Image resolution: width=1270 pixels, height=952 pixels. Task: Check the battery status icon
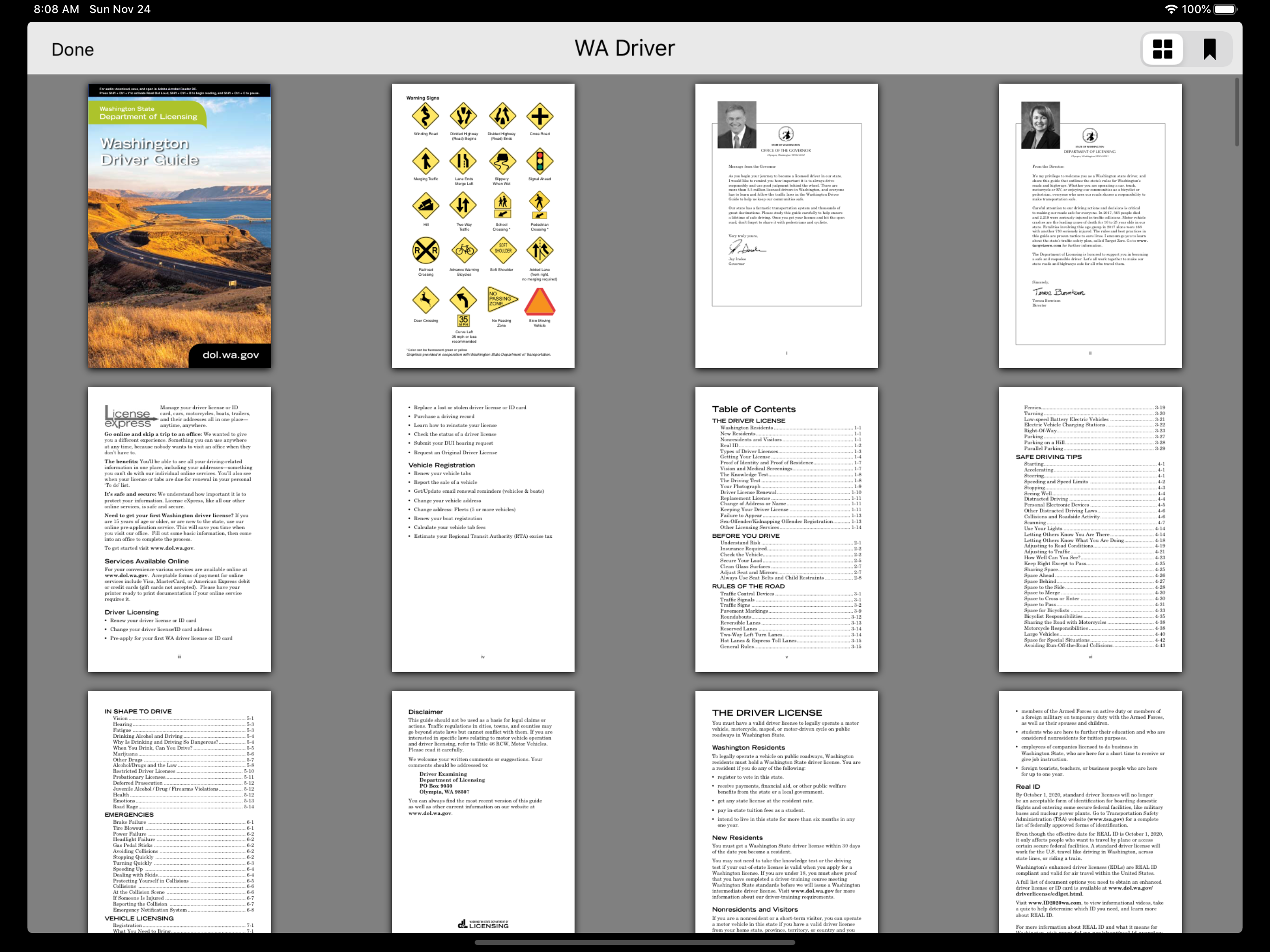pos(1225,9)
